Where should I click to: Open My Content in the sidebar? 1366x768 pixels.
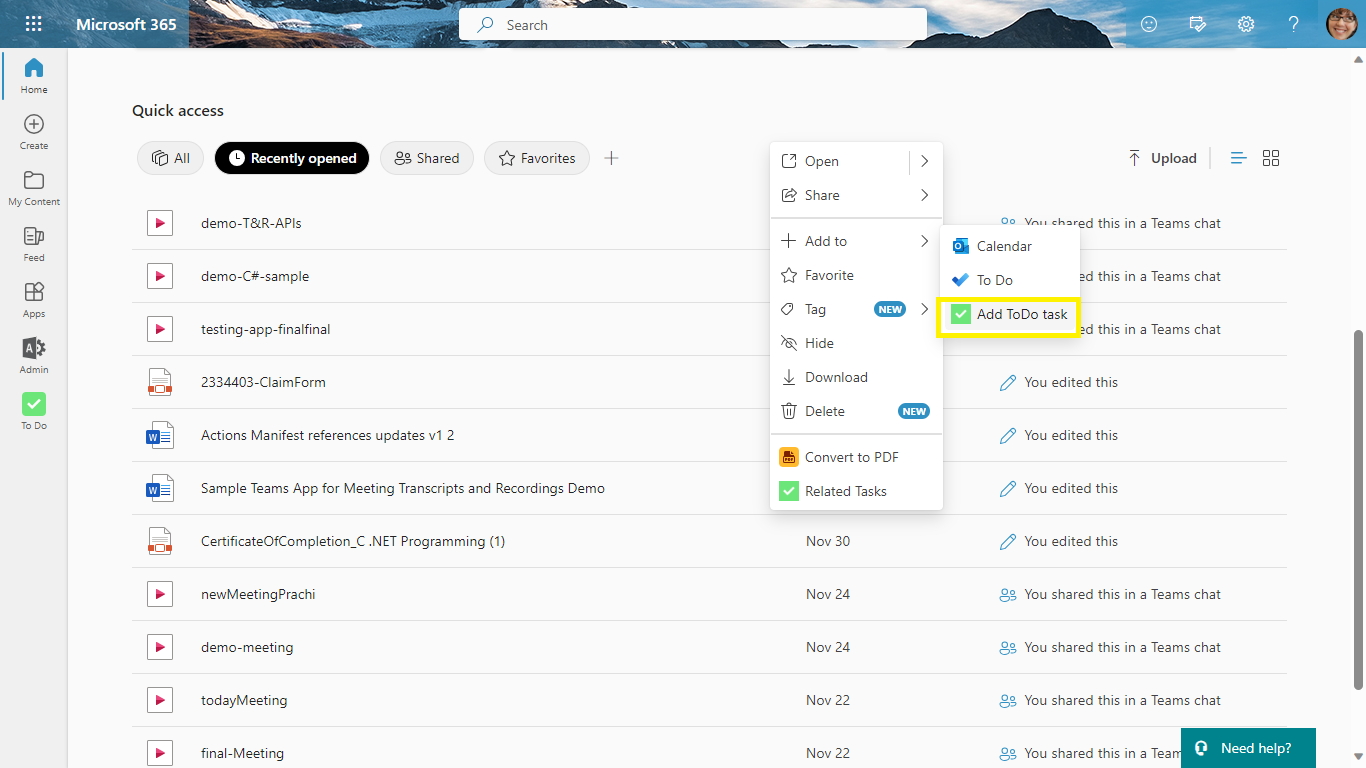click(x=34, y=188)
